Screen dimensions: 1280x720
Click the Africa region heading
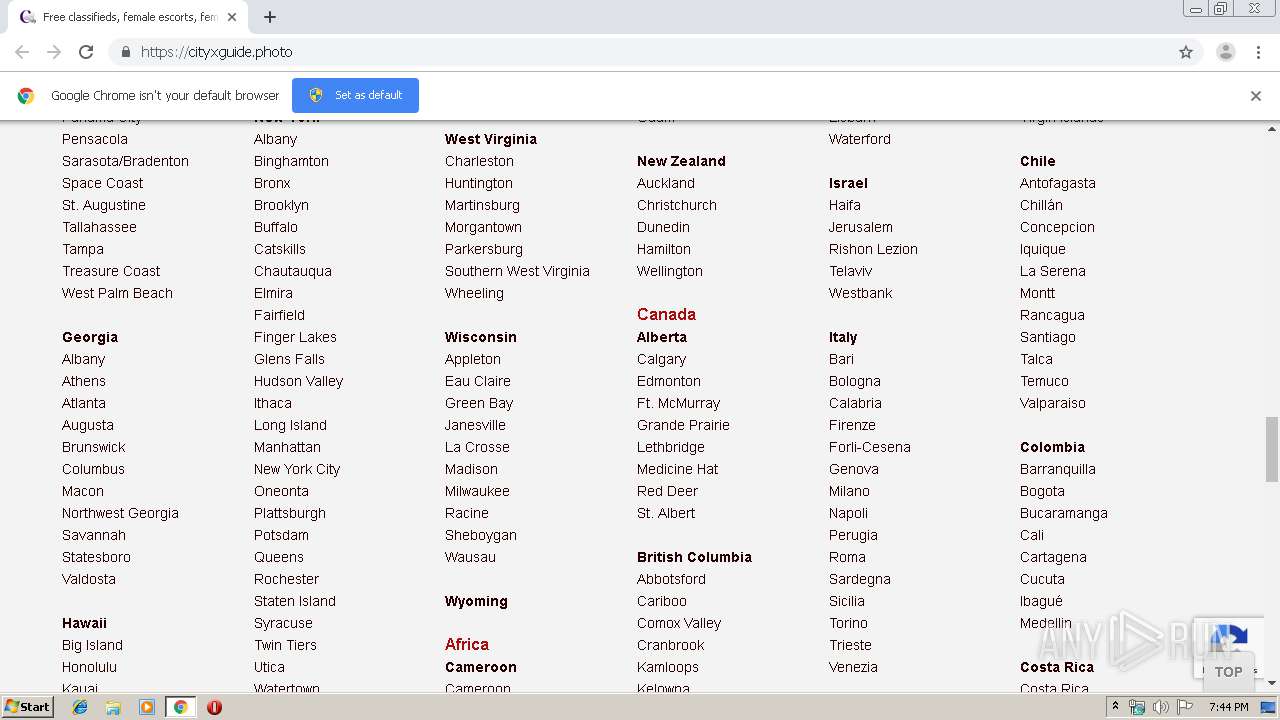467,644
